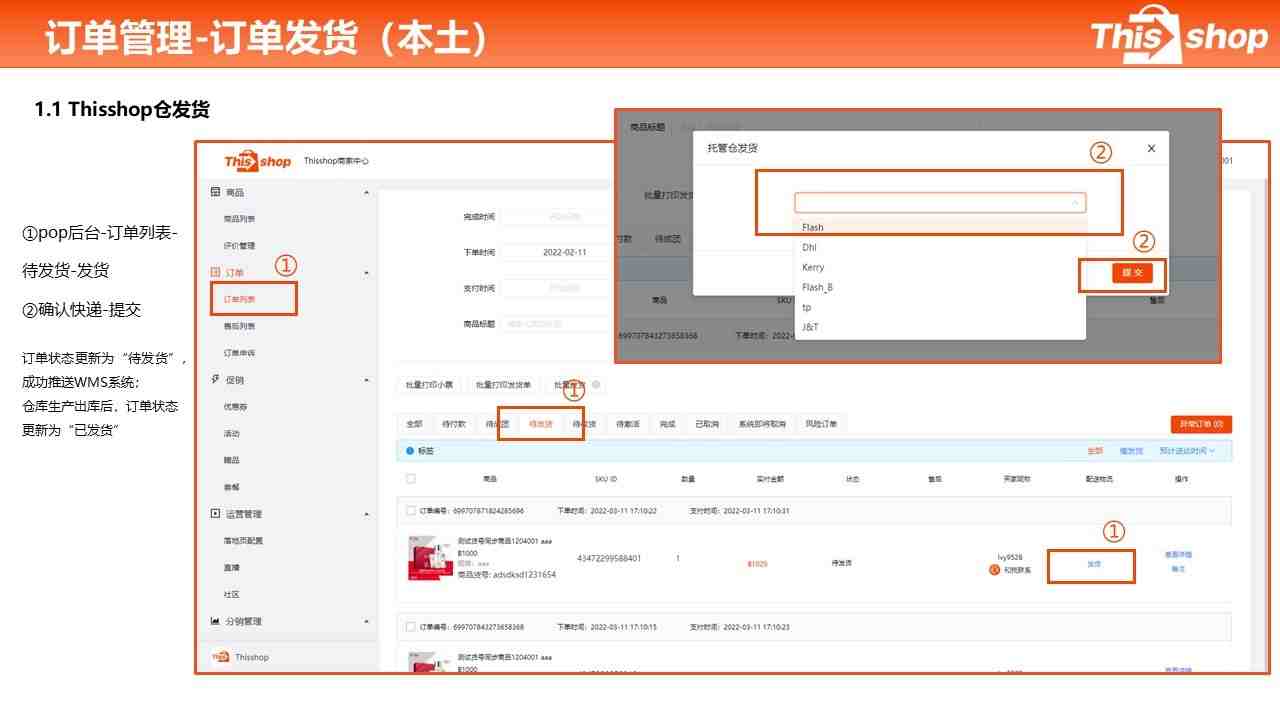Image resolution: width=1280 pixels, height=720 pixels.
Task: Click the 下单时间 date field showing 2022-02-11
Action: pos(556,252)
